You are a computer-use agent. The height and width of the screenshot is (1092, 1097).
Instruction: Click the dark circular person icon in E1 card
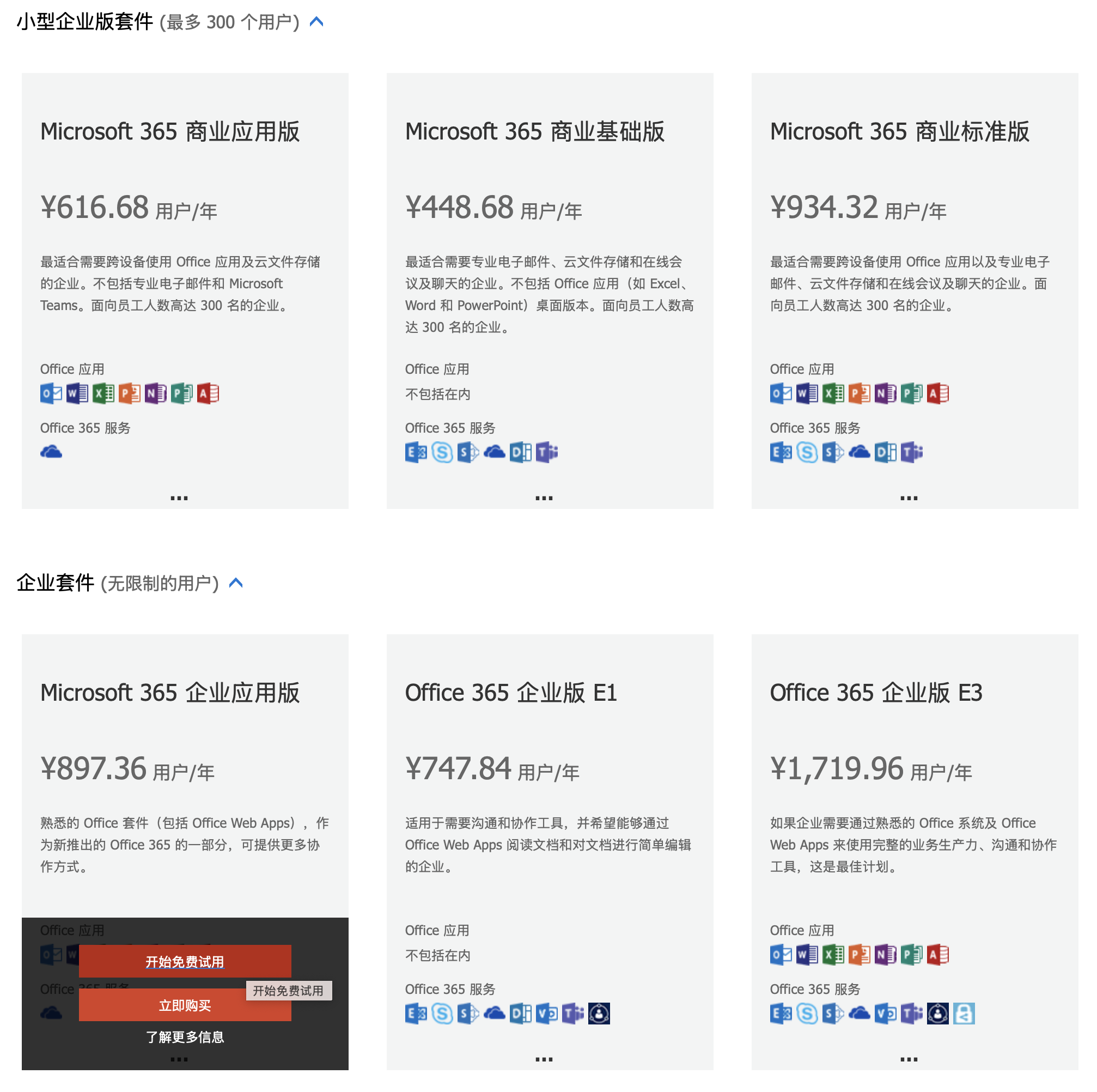click(x=599, y=1014)
